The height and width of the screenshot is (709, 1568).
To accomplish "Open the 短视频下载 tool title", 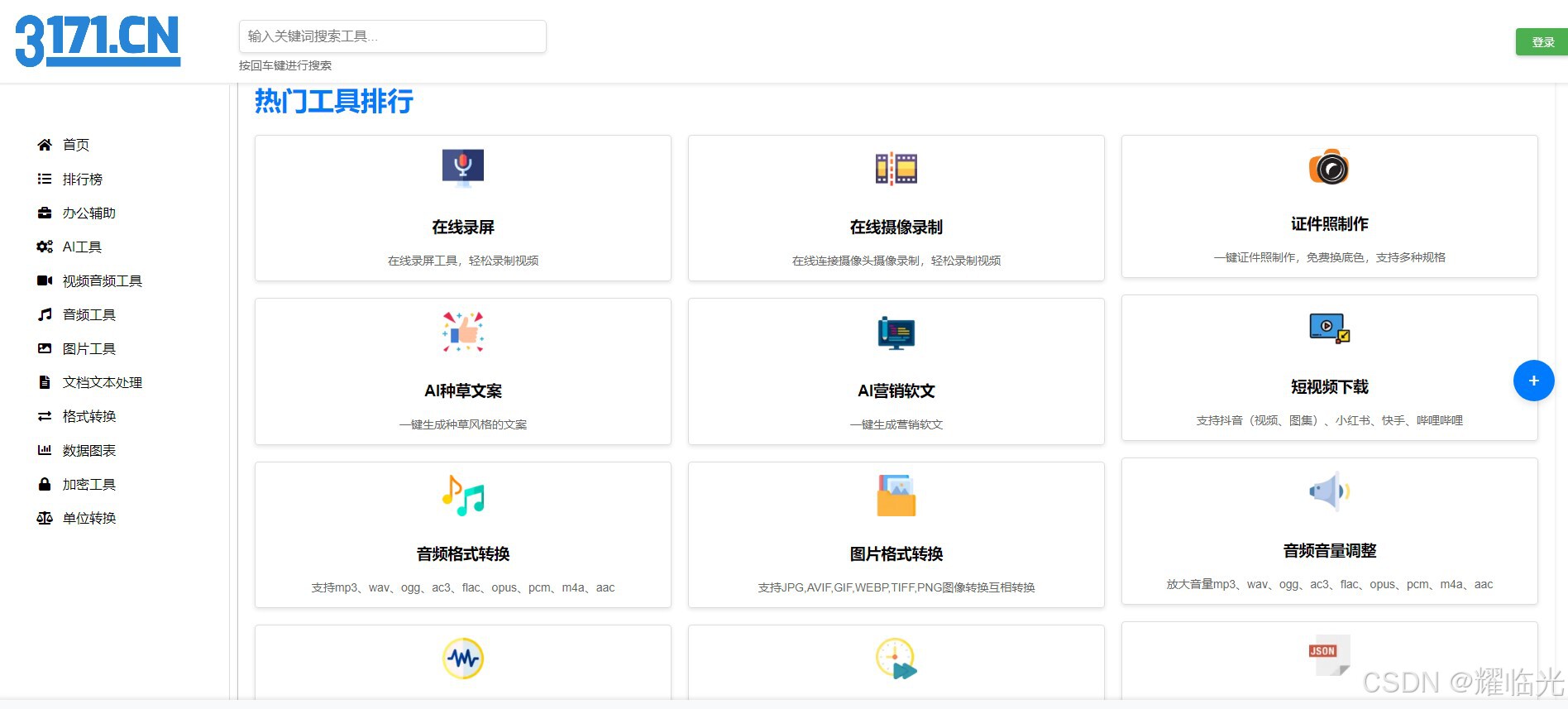I will tap(1330, 386).
